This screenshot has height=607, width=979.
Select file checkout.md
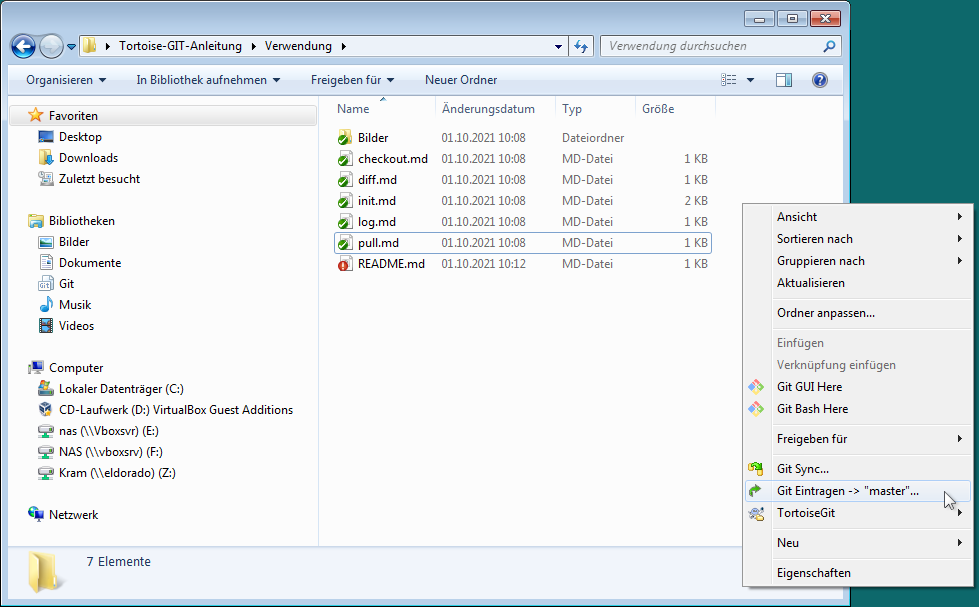coord(393,159)
